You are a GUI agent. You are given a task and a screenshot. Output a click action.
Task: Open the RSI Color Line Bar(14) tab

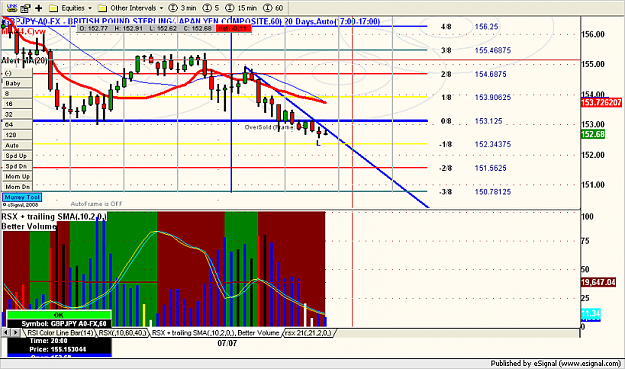60,333
